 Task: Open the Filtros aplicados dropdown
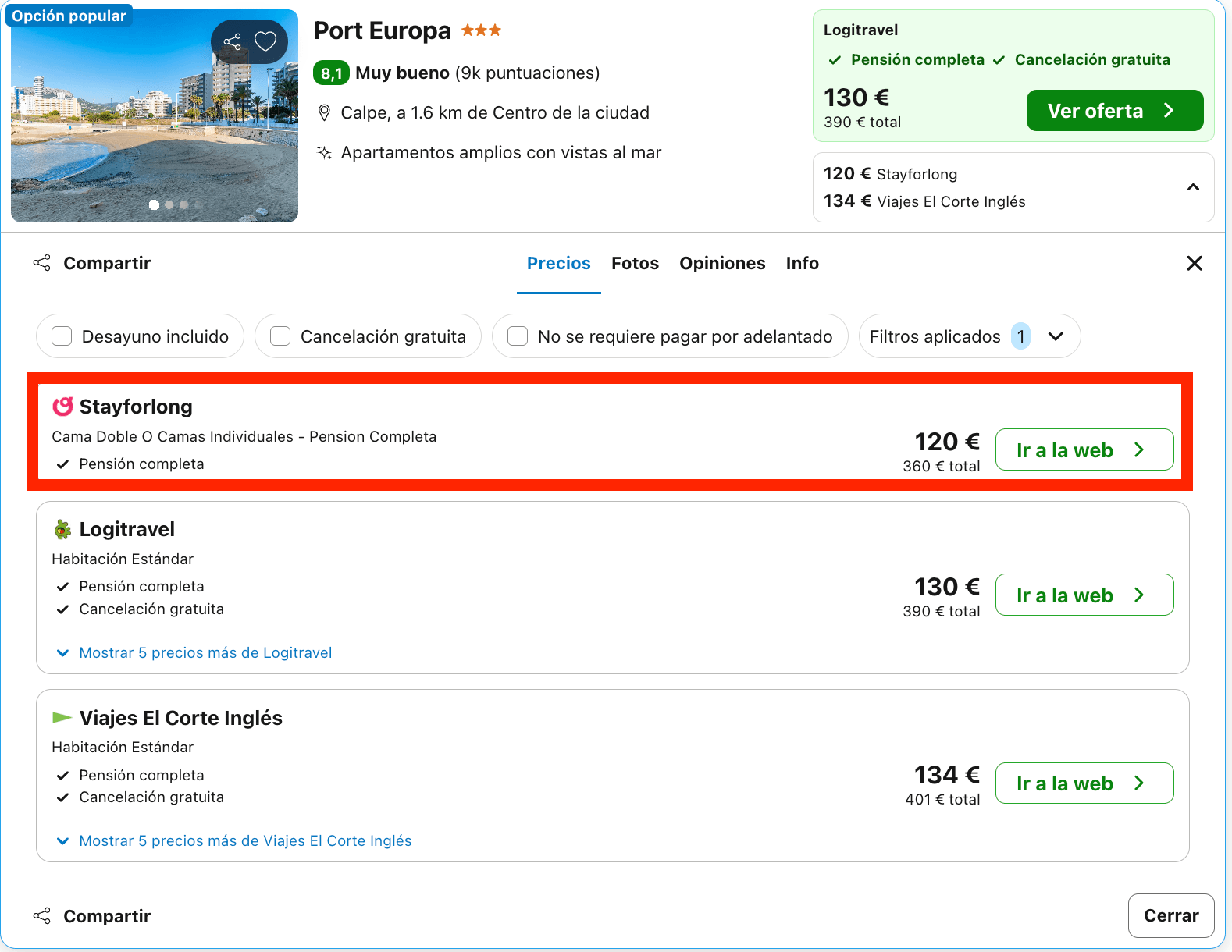(x=970, y=336)
